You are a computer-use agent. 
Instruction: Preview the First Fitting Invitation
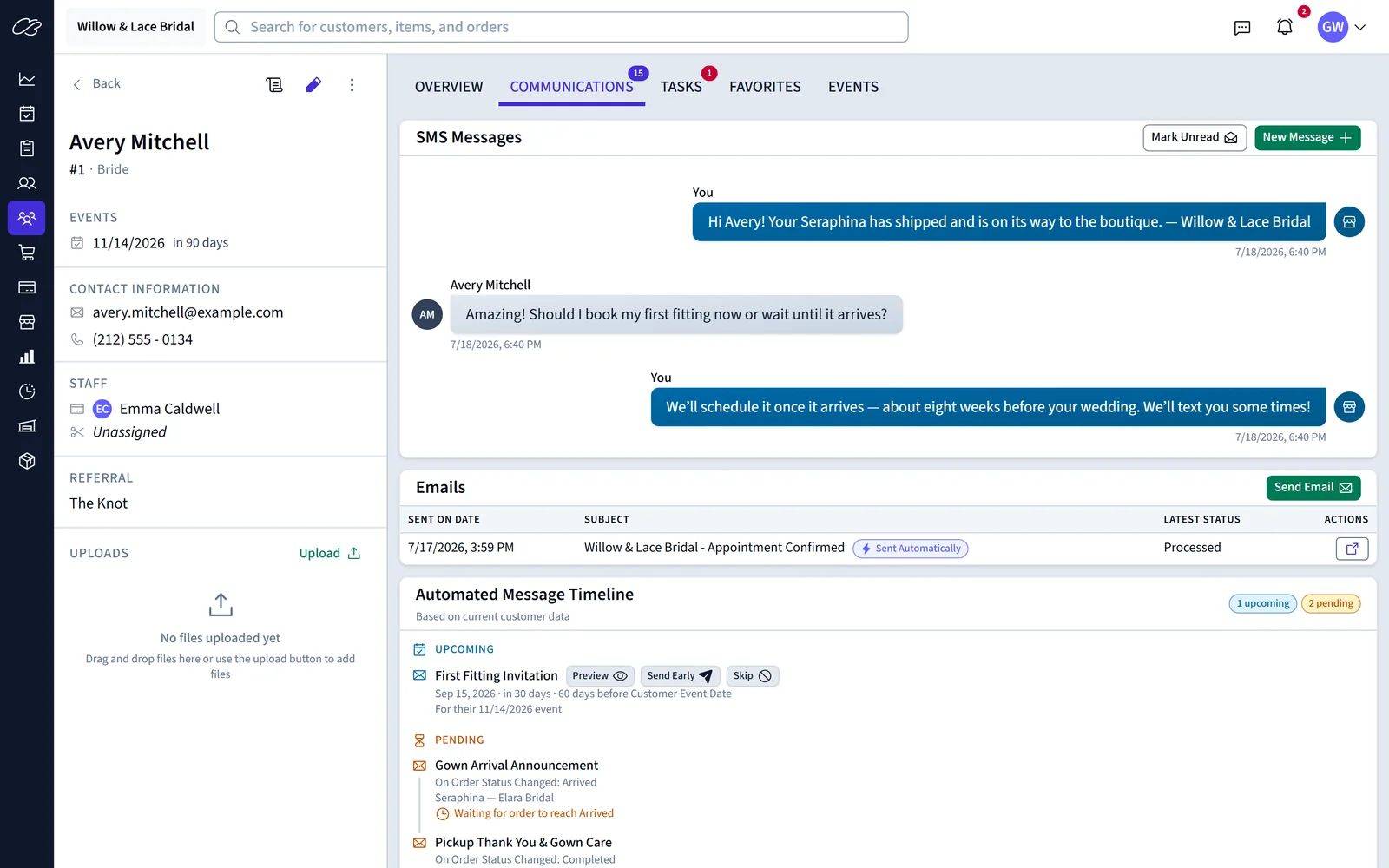tap(600, 676)
